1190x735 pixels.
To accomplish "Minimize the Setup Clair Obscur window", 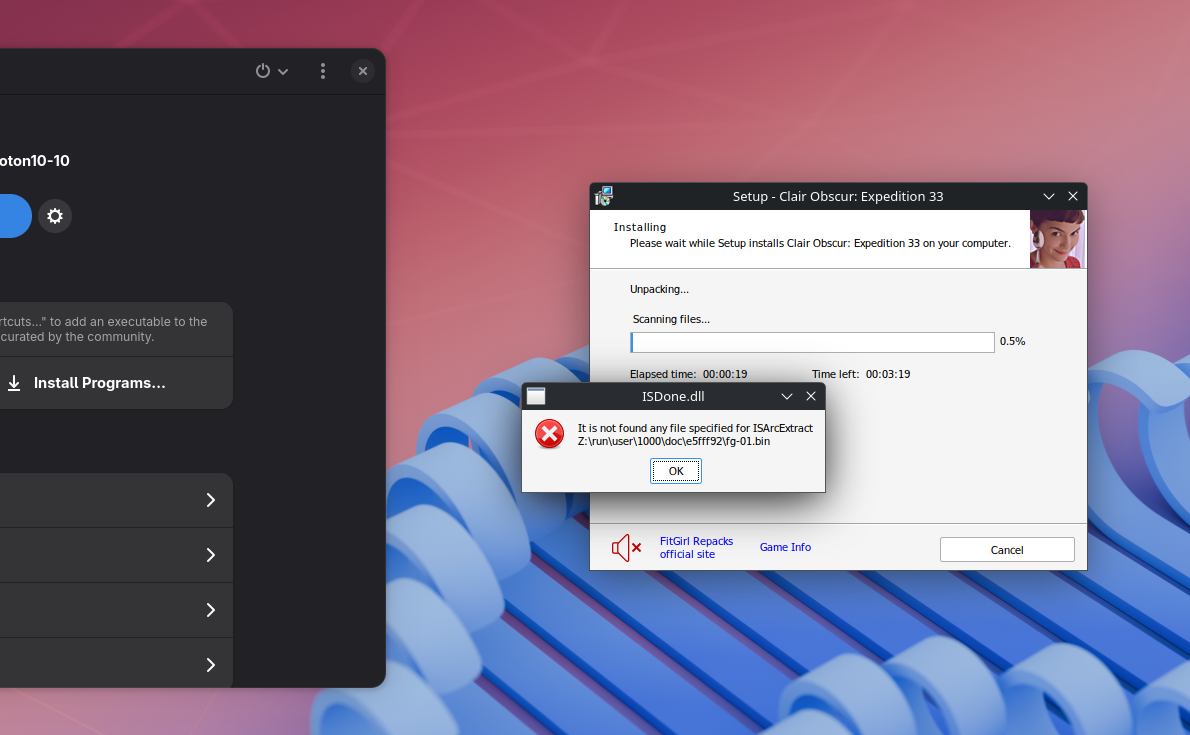I will pyautogui.click(x=1049, y=196).
